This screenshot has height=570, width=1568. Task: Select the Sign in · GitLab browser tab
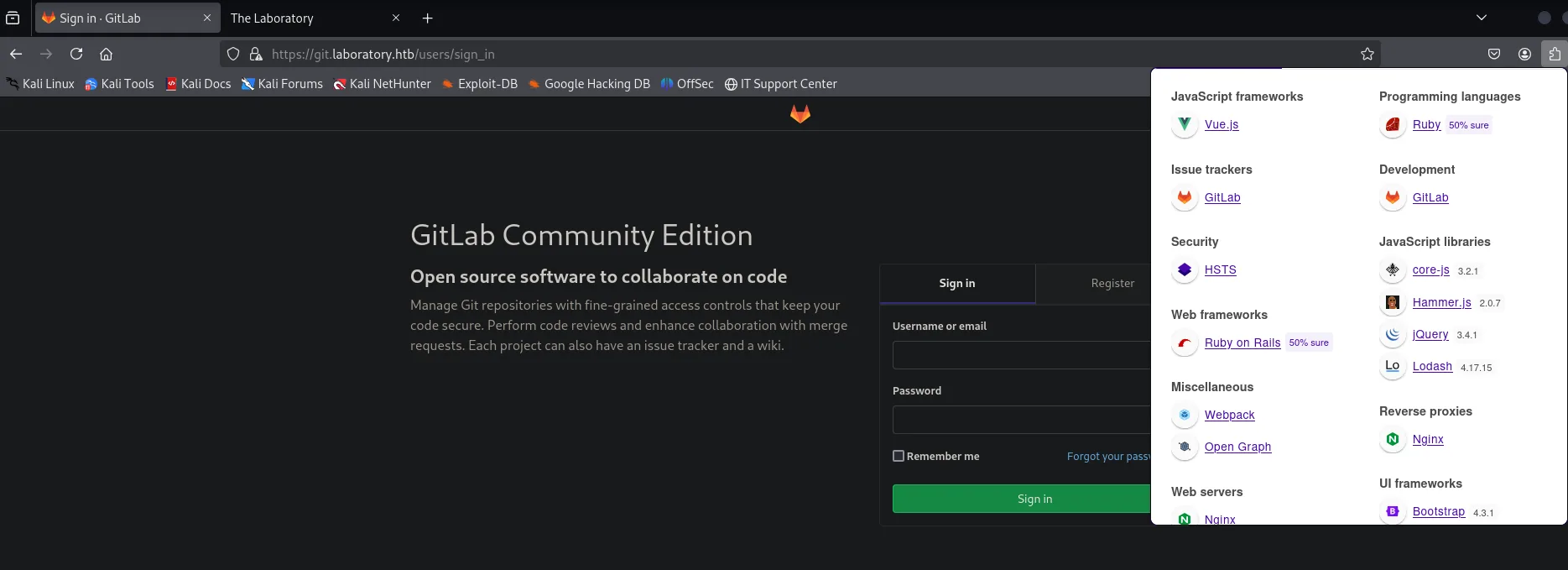(x=128, y=18)
